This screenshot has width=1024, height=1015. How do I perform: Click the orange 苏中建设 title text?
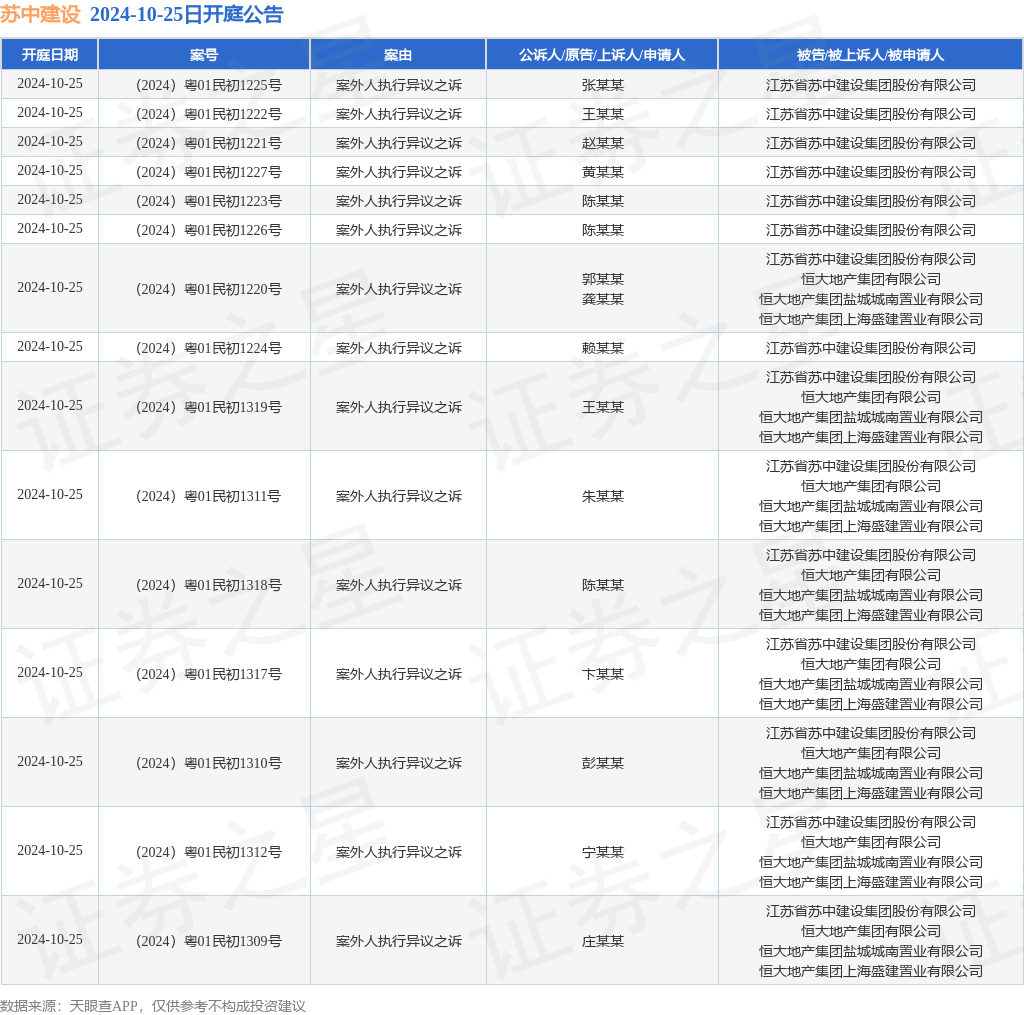point(40,14)
